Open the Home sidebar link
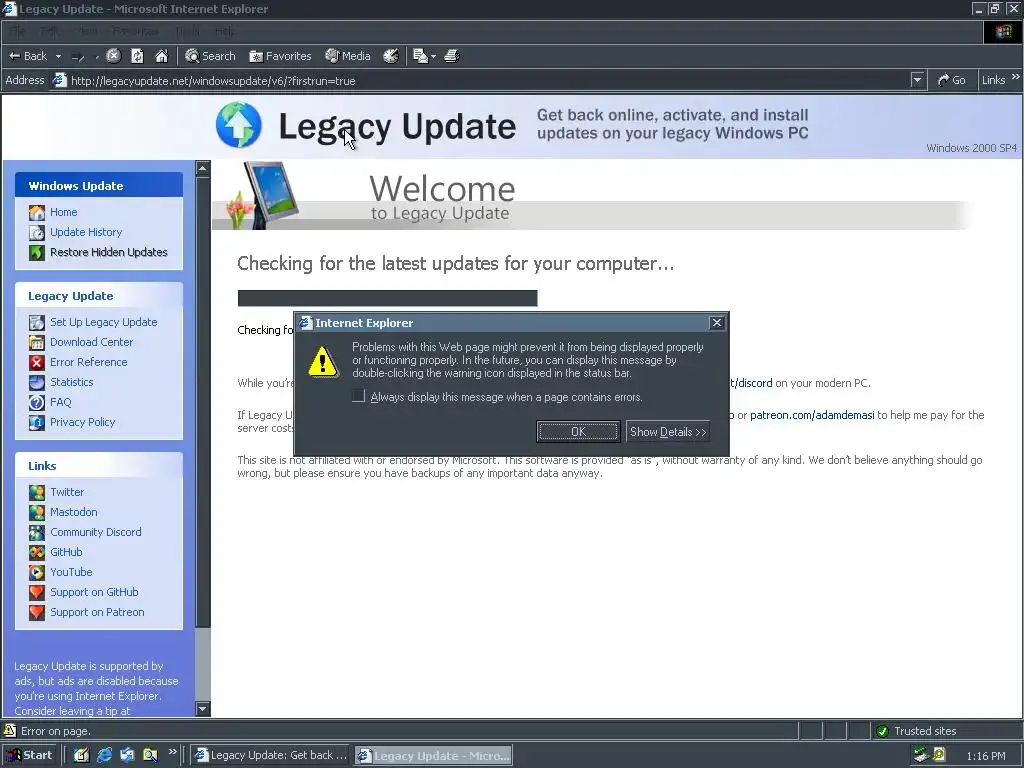This screenshot has width=1024, height=768. coord(63,212)
